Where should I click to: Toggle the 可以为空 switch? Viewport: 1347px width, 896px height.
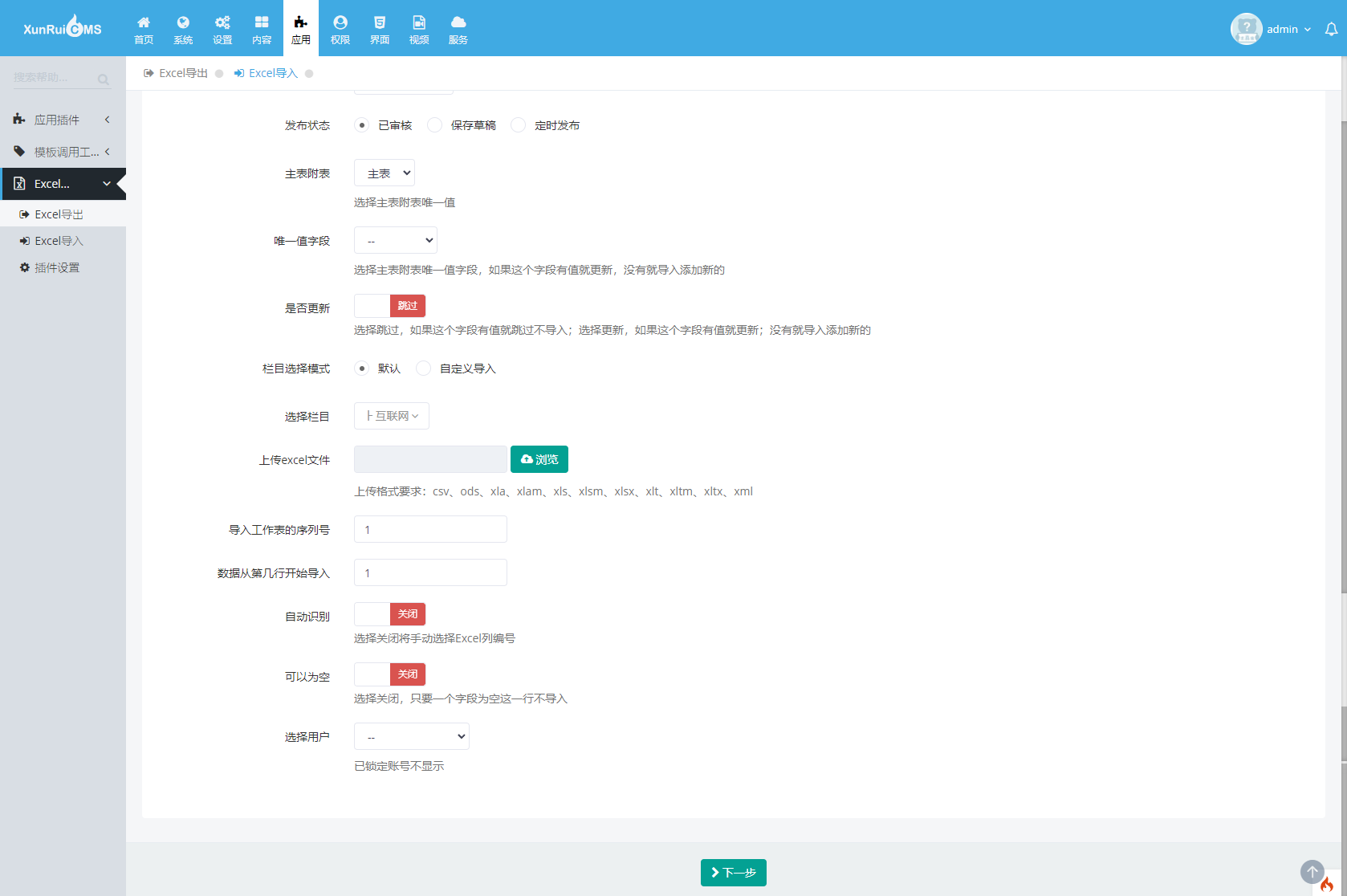[389, 674]
